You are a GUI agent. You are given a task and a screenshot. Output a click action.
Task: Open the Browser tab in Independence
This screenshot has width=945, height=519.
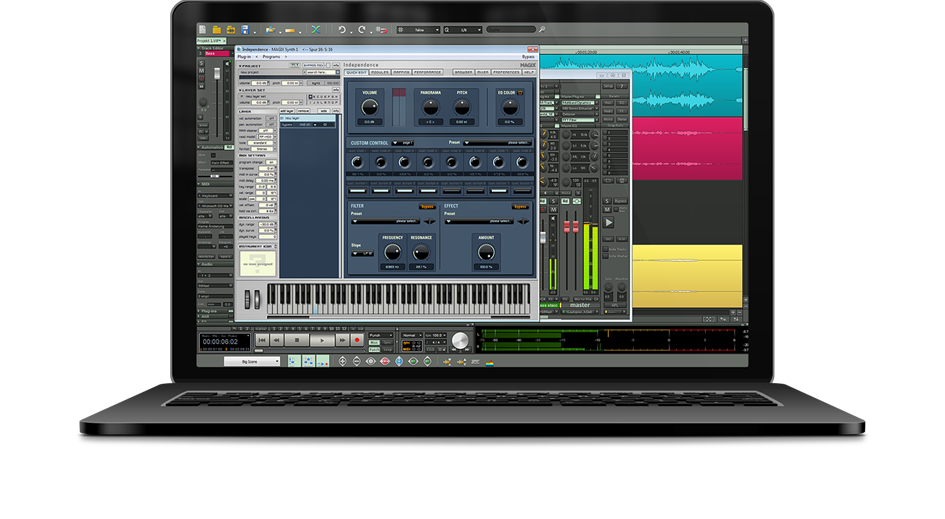(463, 72)
